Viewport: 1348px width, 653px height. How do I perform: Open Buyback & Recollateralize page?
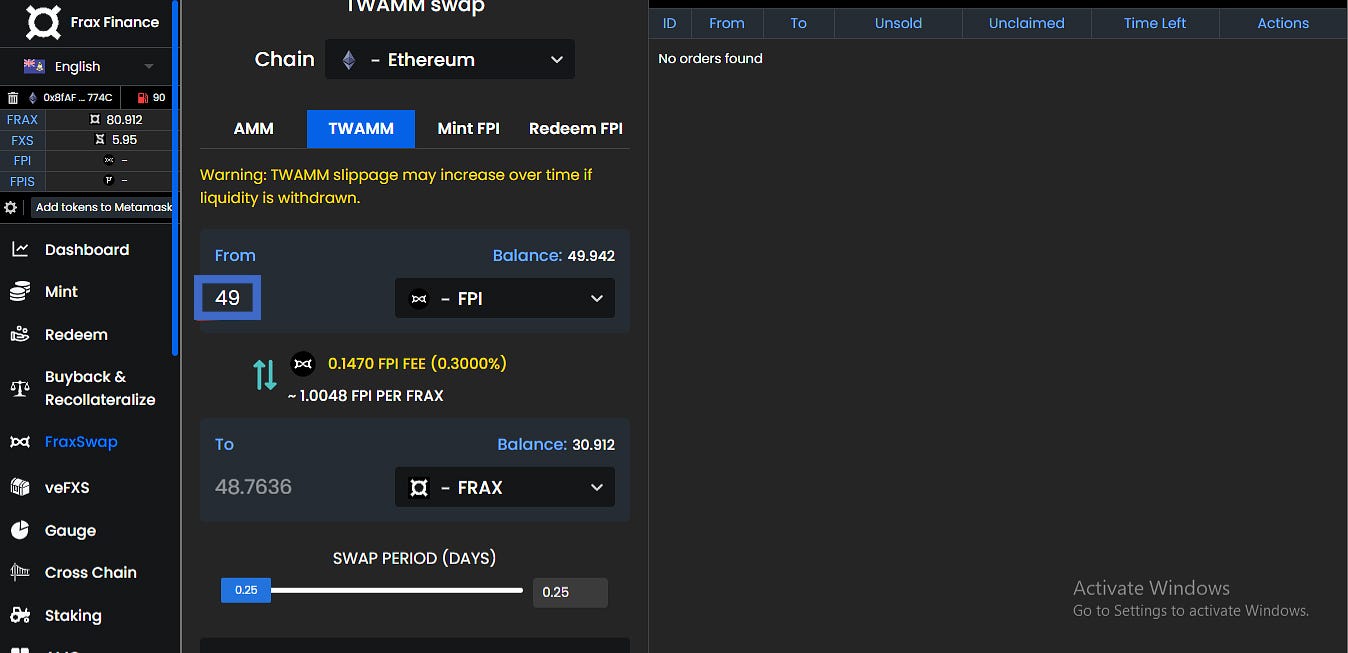click(x=100, y=388)
